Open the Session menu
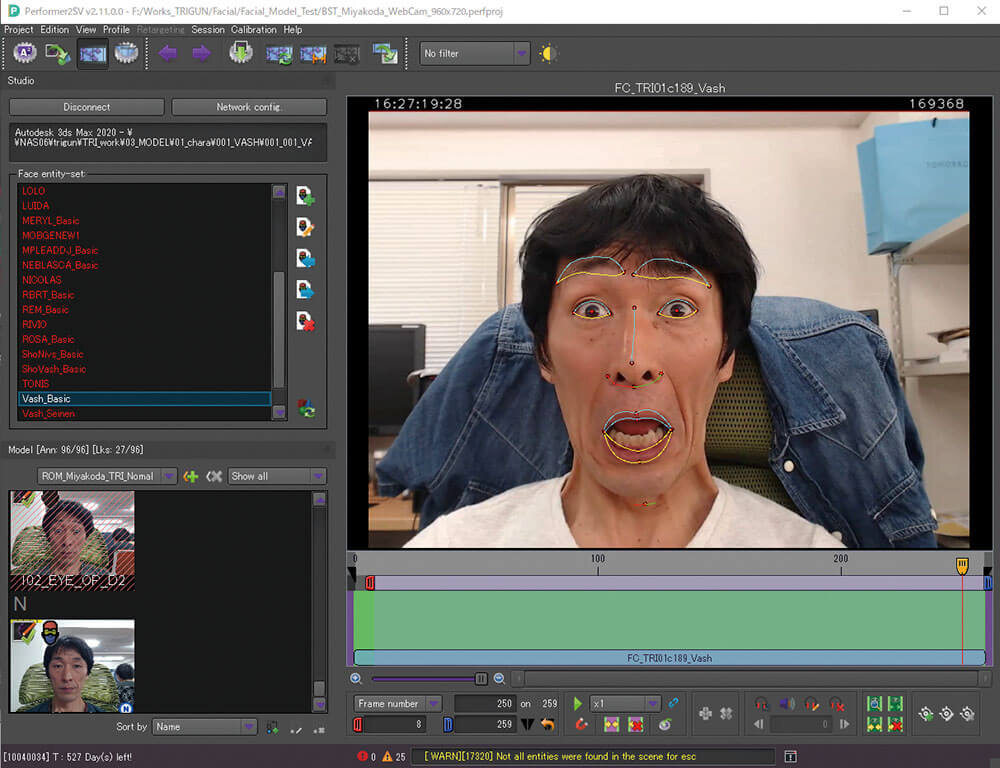 pyautogui.click(x=208, y=30)
